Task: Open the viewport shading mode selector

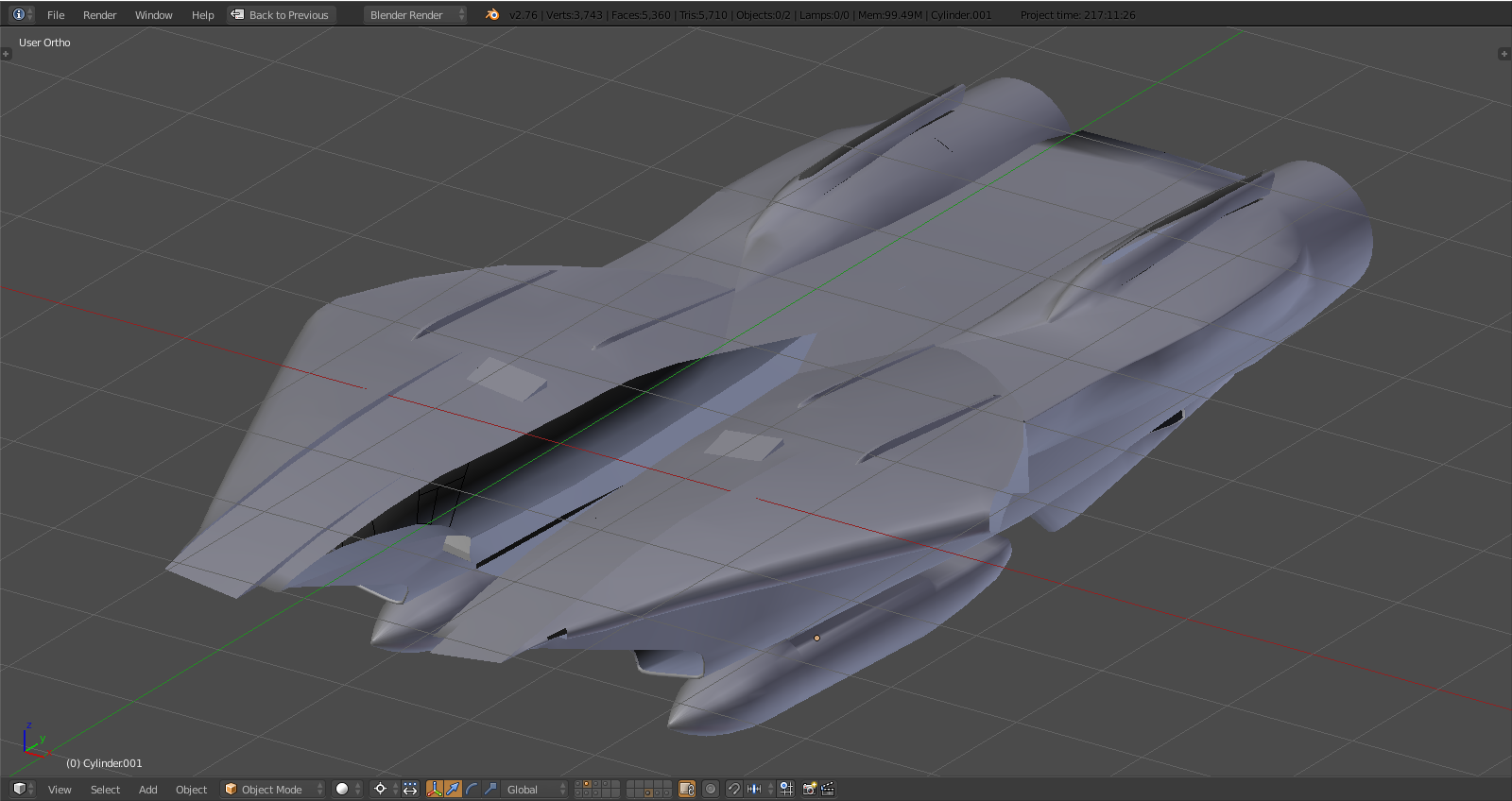Action: tap(348, 789)
